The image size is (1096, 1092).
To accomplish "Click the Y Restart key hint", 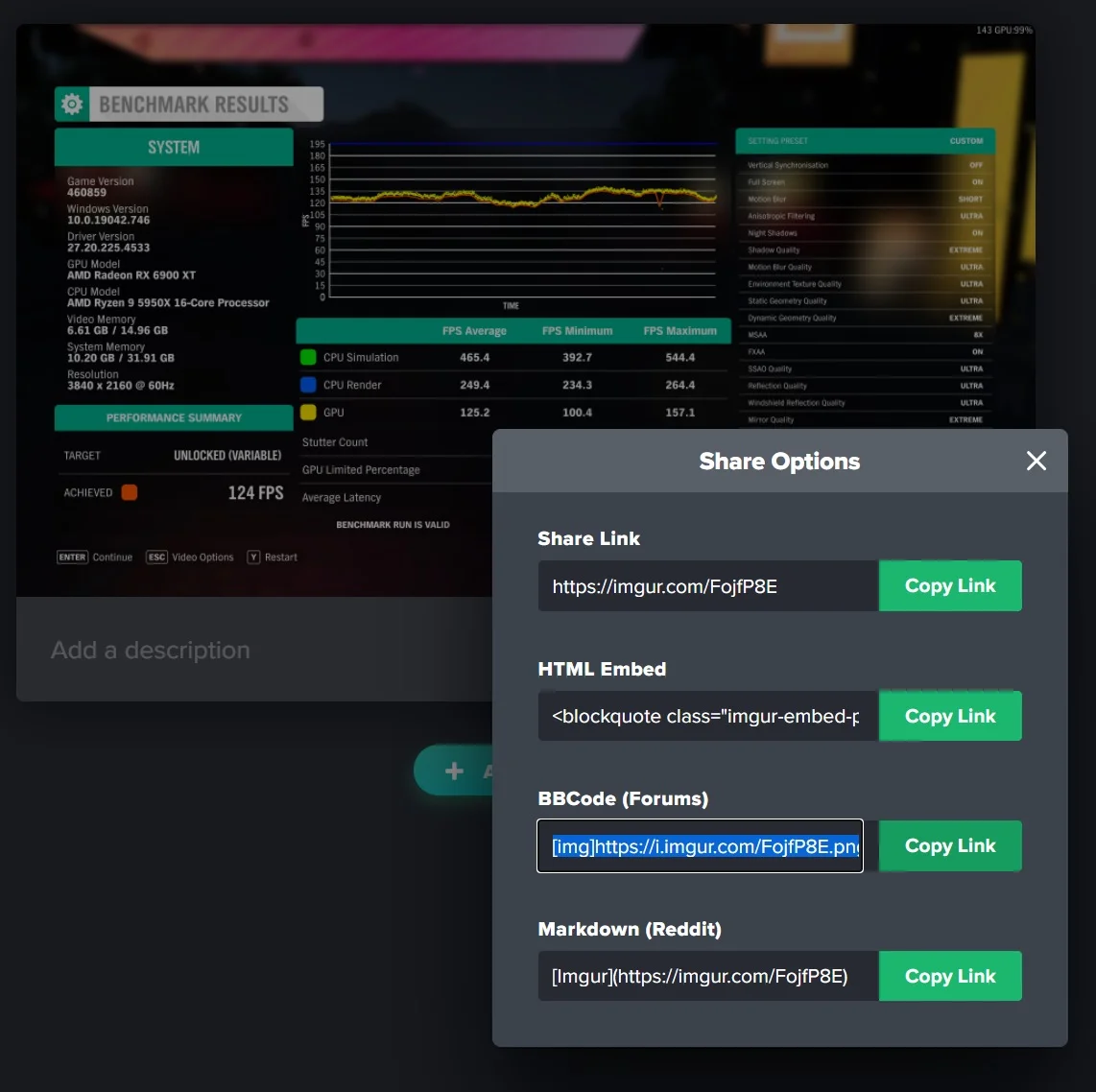I will (272, 557).
